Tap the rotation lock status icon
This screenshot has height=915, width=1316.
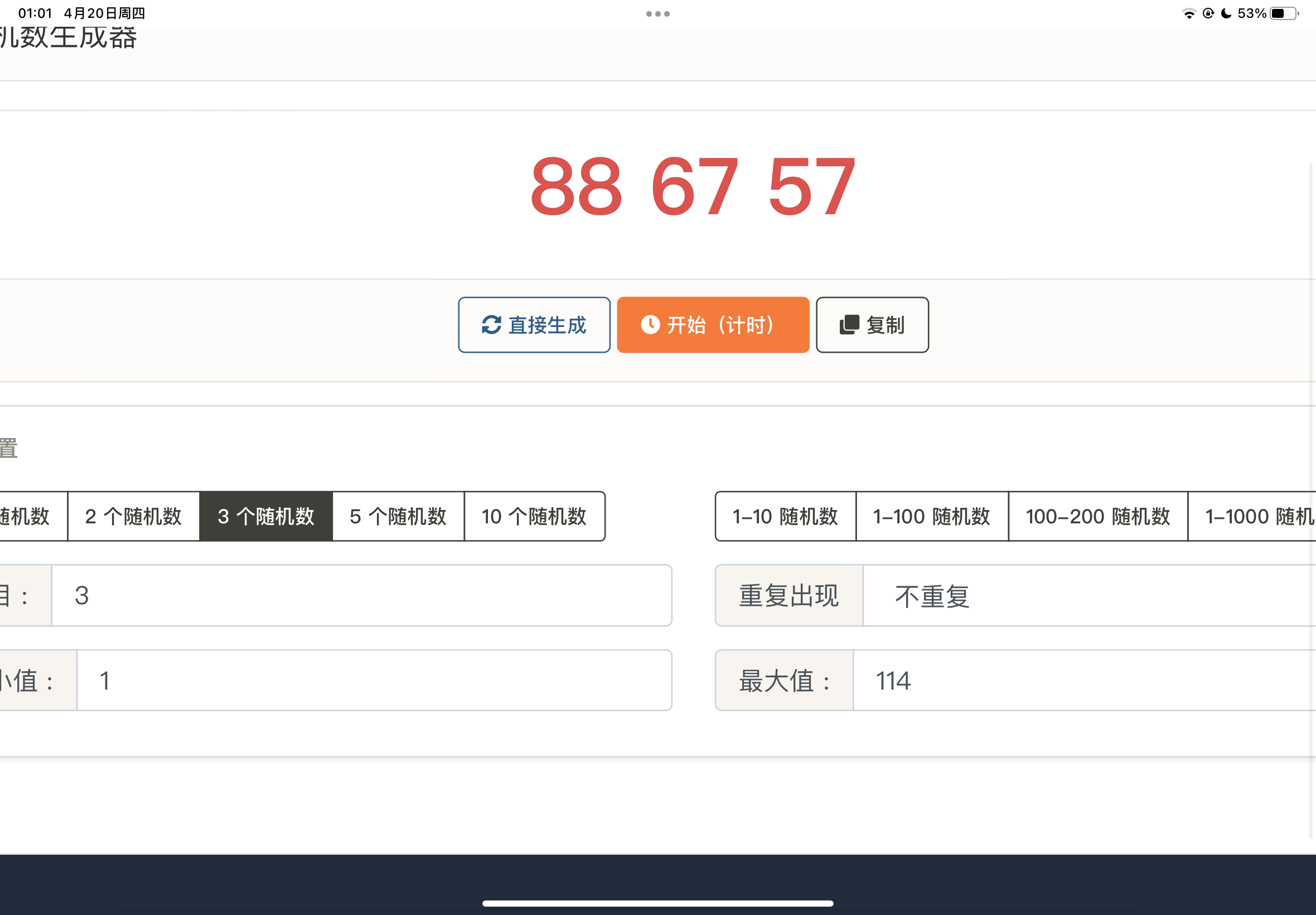tap(1208, 13)
